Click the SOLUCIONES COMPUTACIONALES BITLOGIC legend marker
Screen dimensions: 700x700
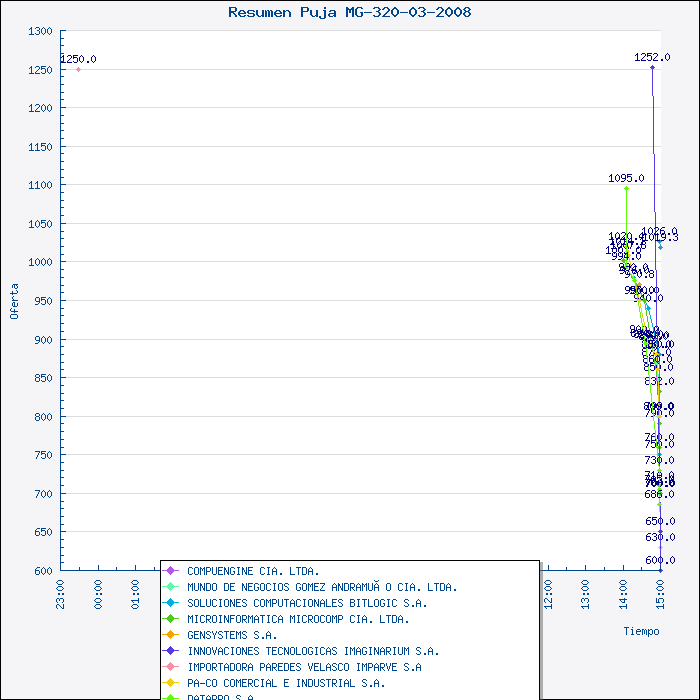[171, 603]
